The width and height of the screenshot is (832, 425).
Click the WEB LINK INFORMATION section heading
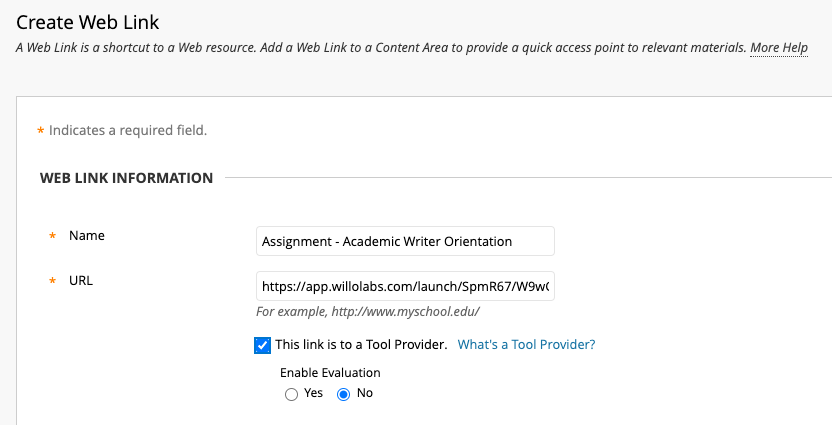[x=126, y=178]
